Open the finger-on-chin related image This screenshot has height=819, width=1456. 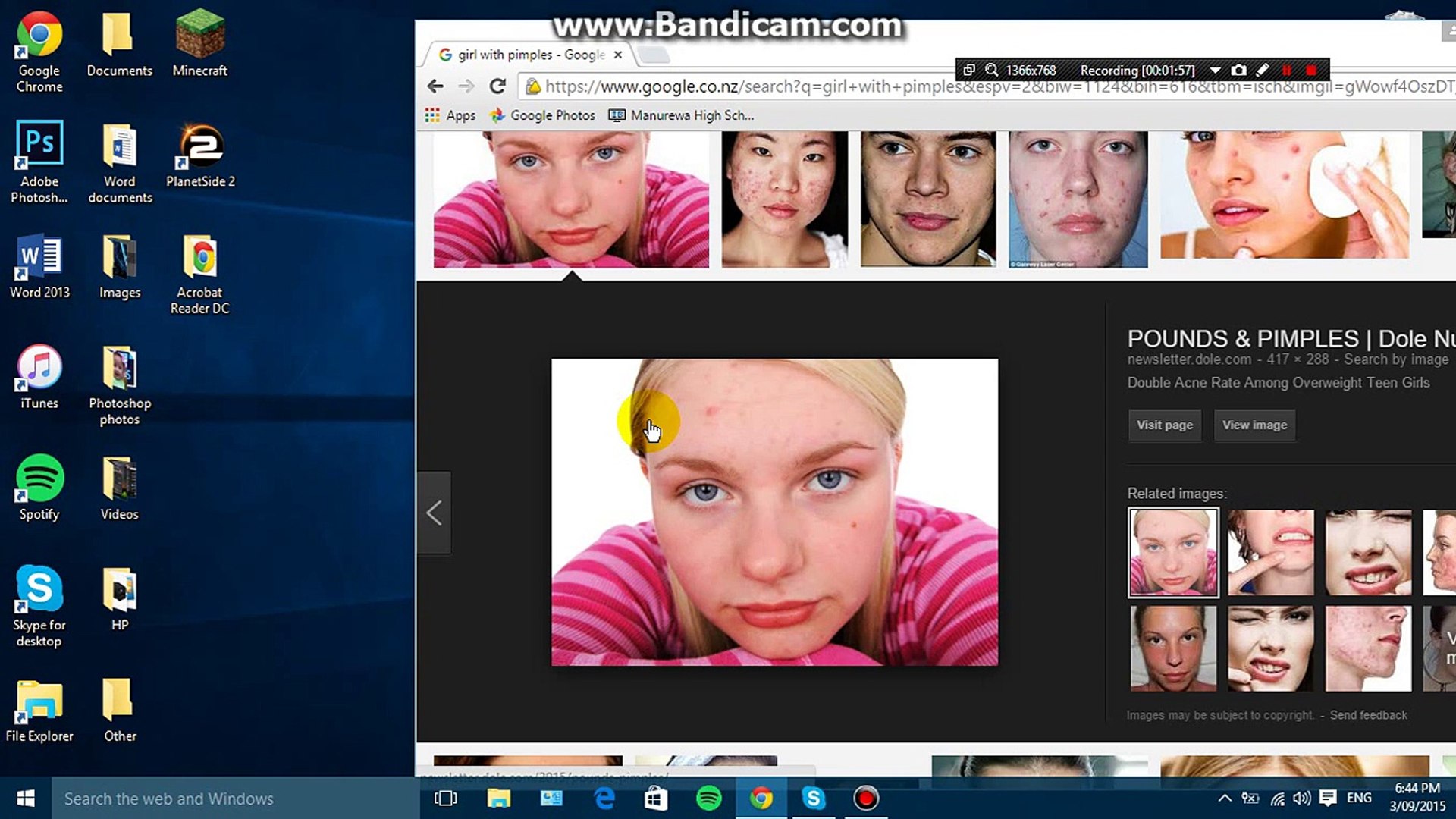tap(1270, 552)
